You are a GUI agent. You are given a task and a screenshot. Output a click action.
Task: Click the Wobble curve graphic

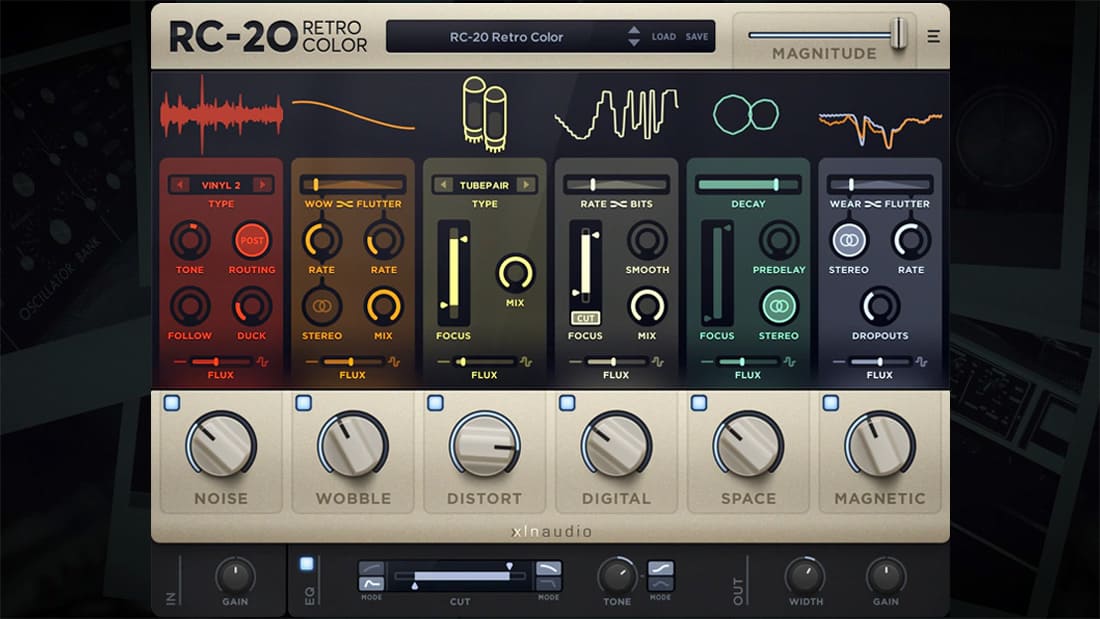(x=353, y=114)
